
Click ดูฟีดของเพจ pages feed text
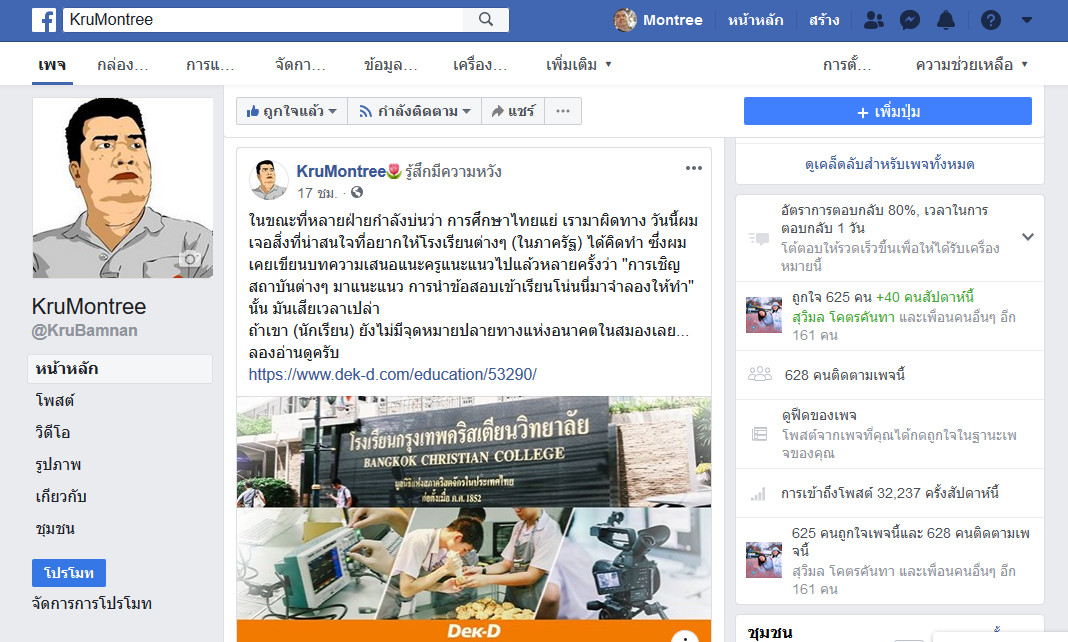(x=819, y=415)
